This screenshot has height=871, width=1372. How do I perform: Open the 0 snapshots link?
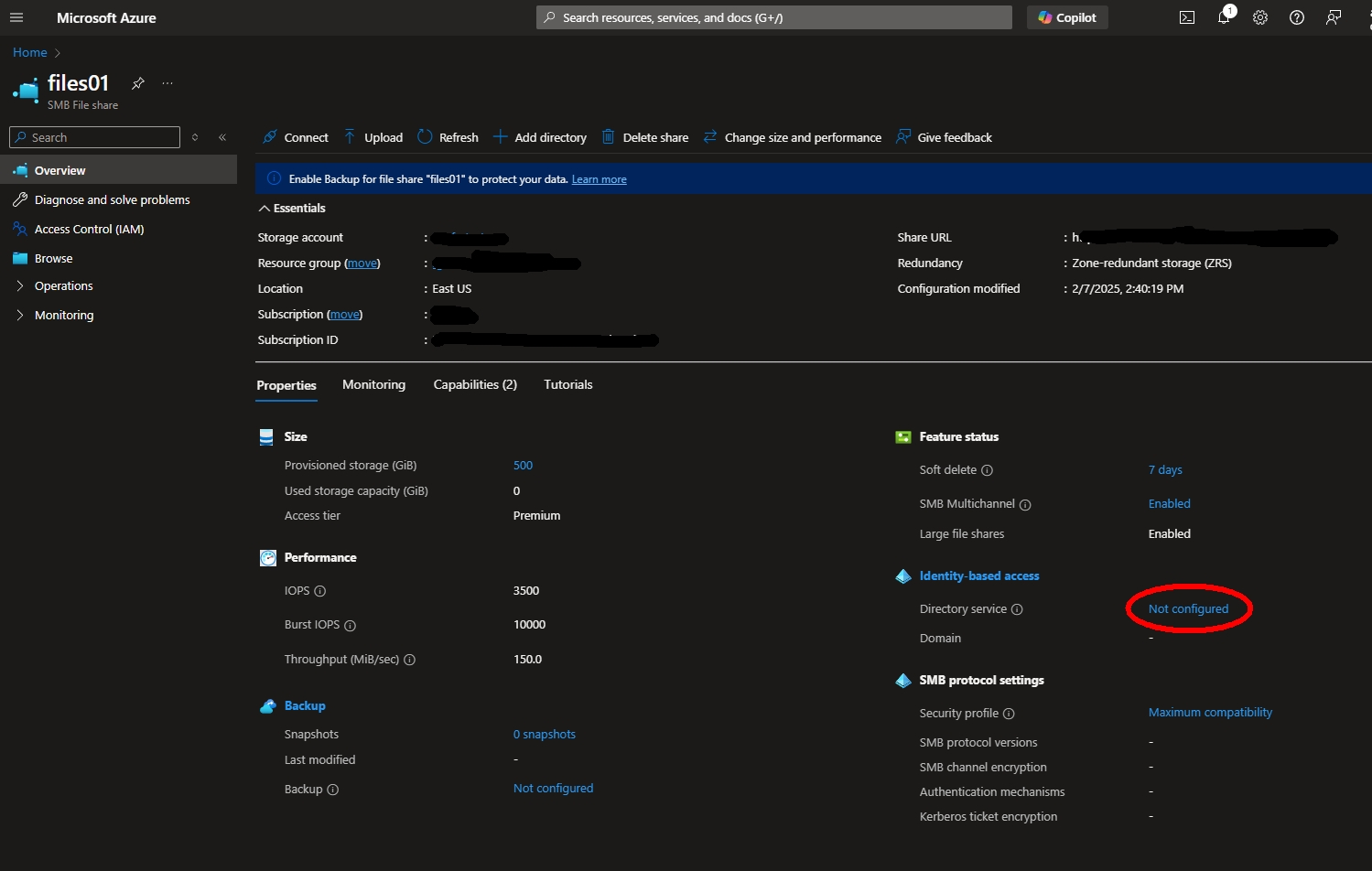coord(545,735)
